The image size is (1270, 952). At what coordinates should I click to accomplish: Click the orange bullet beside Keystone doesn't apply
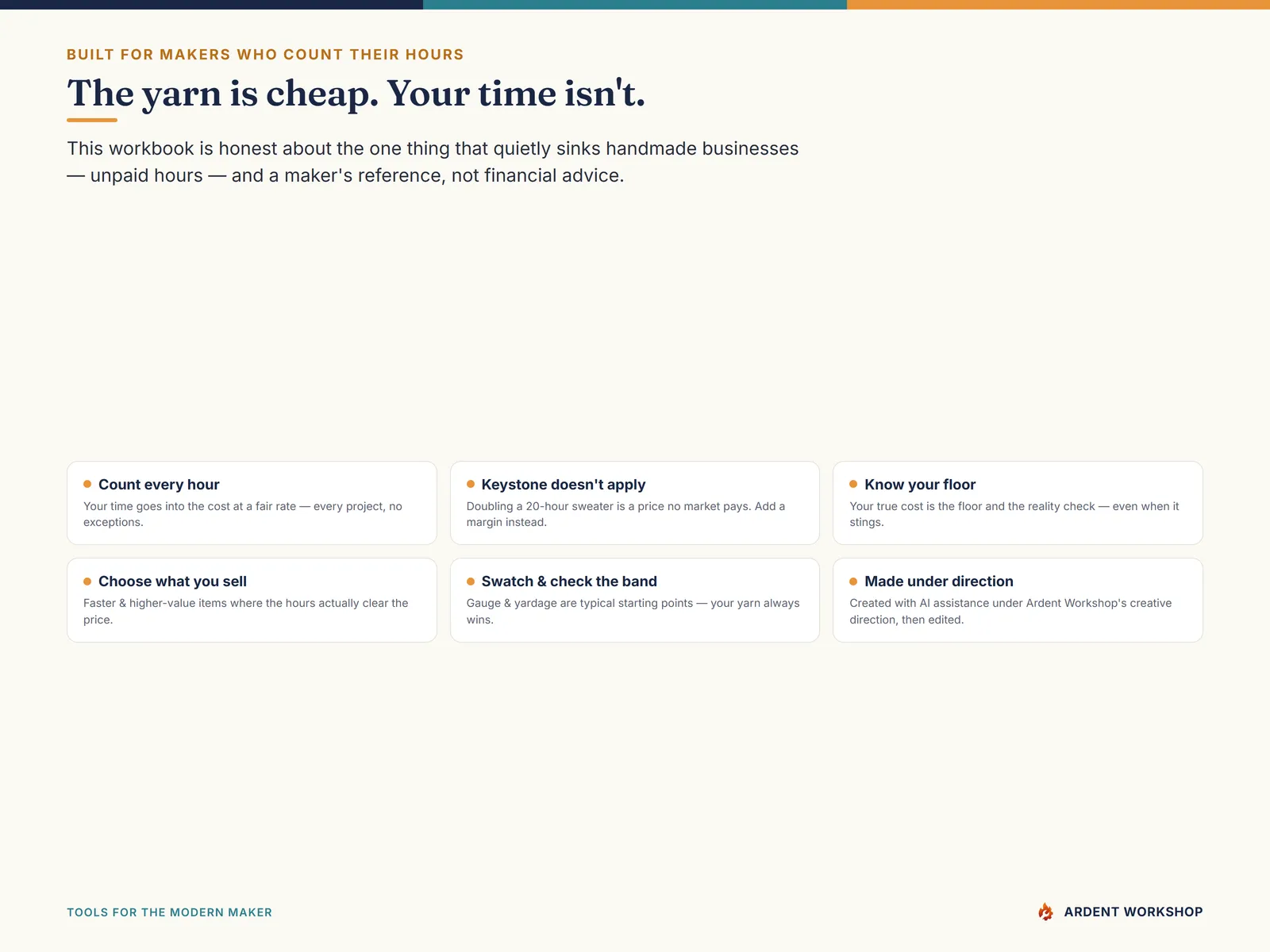coord(471,484)
